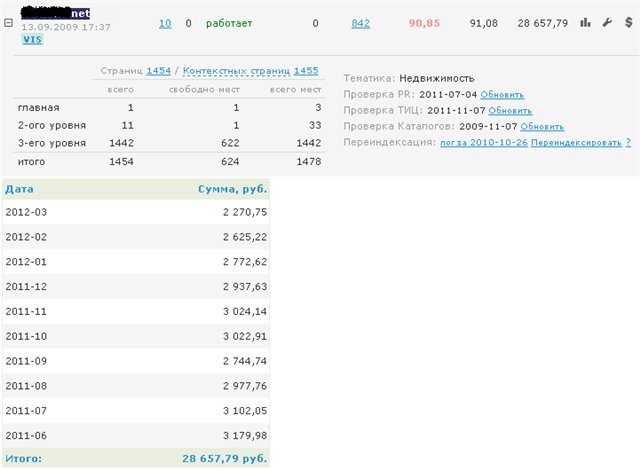This screenshot has height=470, width=640.
Task: Open the 842 link in site row
Action: coord(361,22)
